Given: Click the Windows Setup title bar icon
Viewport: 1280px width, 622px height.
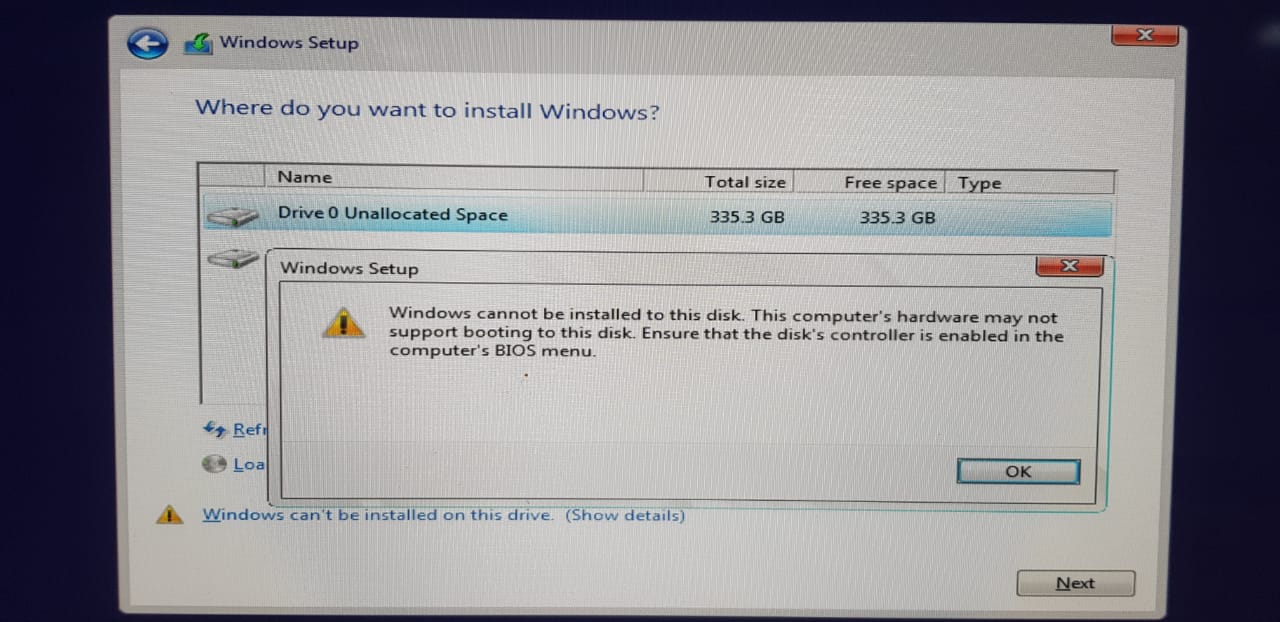Looking at the screenshot, I should [x=199, y=43].
